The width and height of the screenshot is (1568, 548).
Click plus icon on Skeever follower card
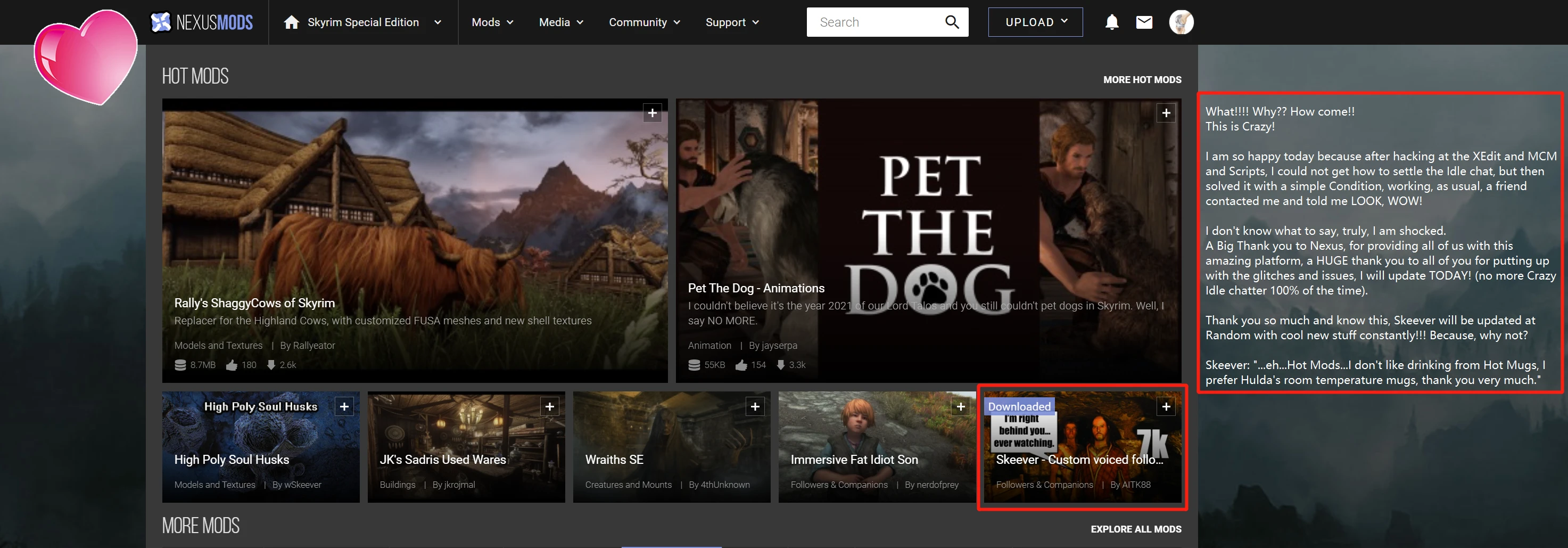tap(1166, 407)
